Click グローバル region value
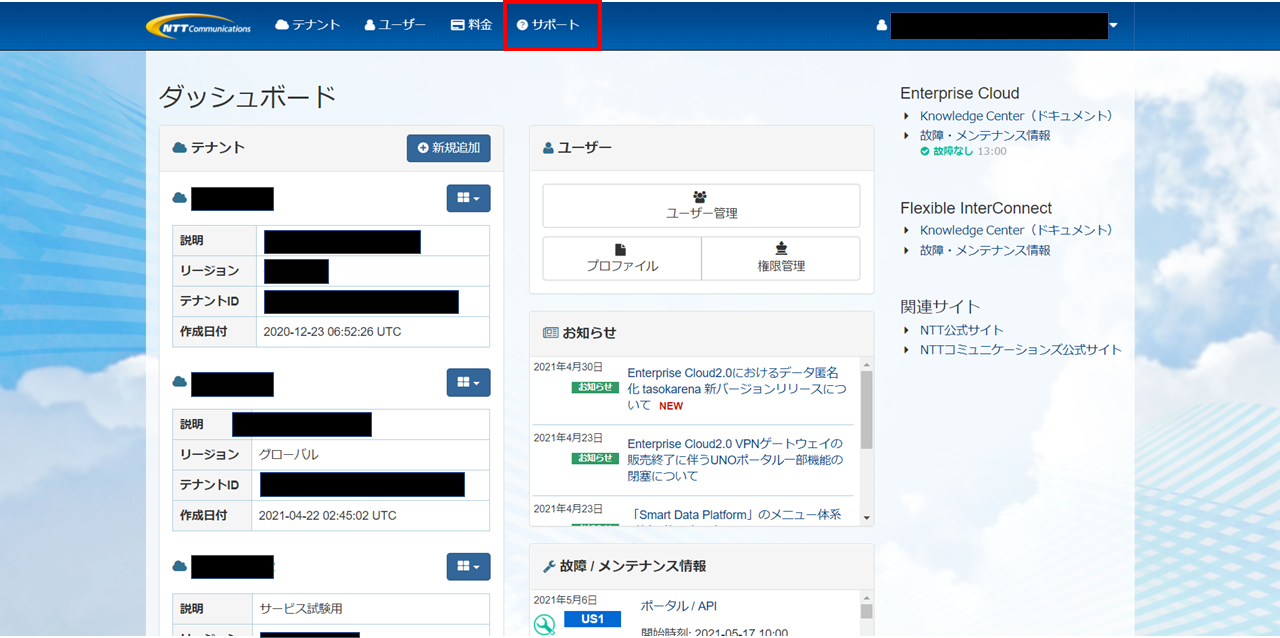The height and width of the screenshot is (638, 1280). click(289, 454)
